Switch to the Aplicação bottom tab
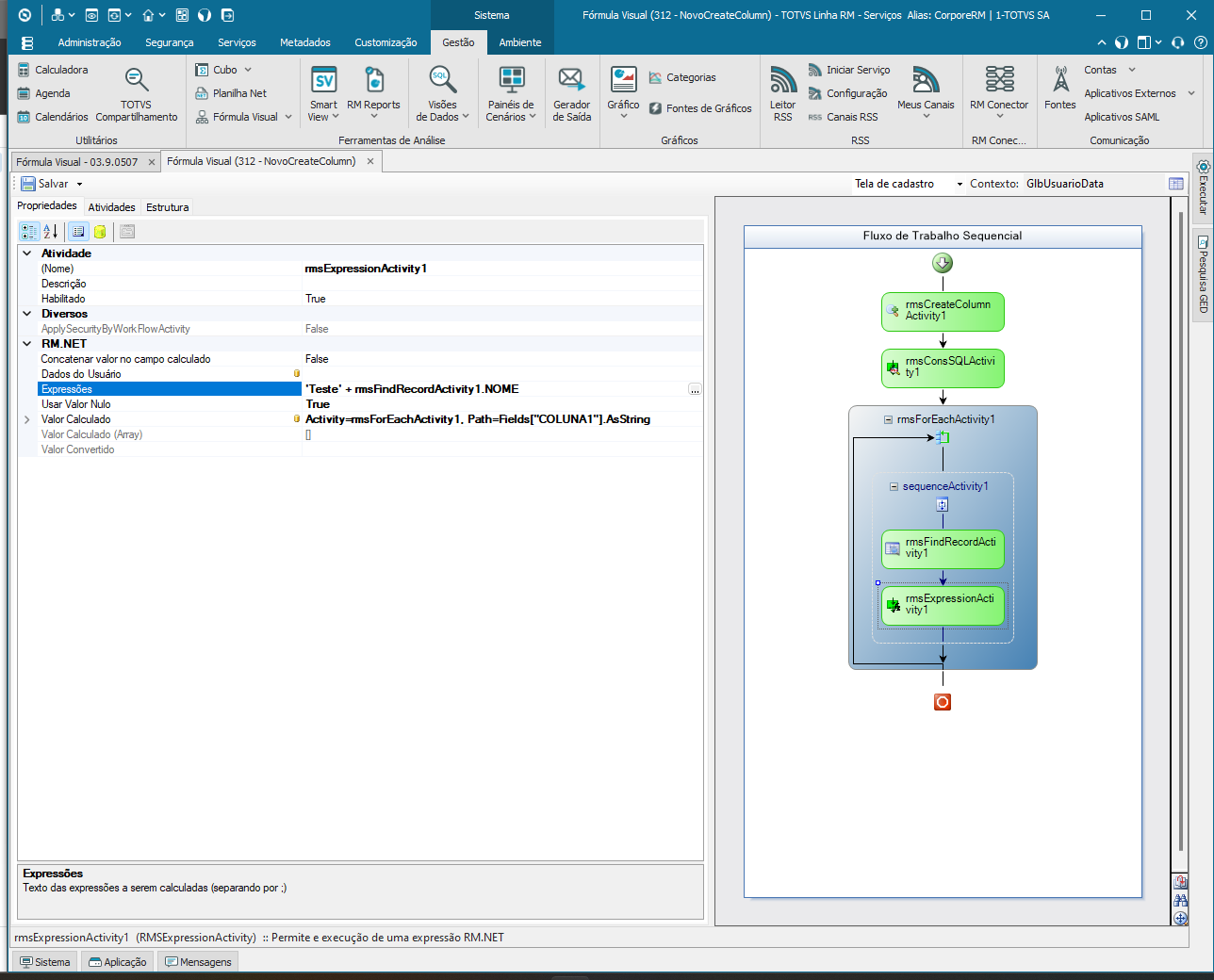1214x980 pixels. 118,962
